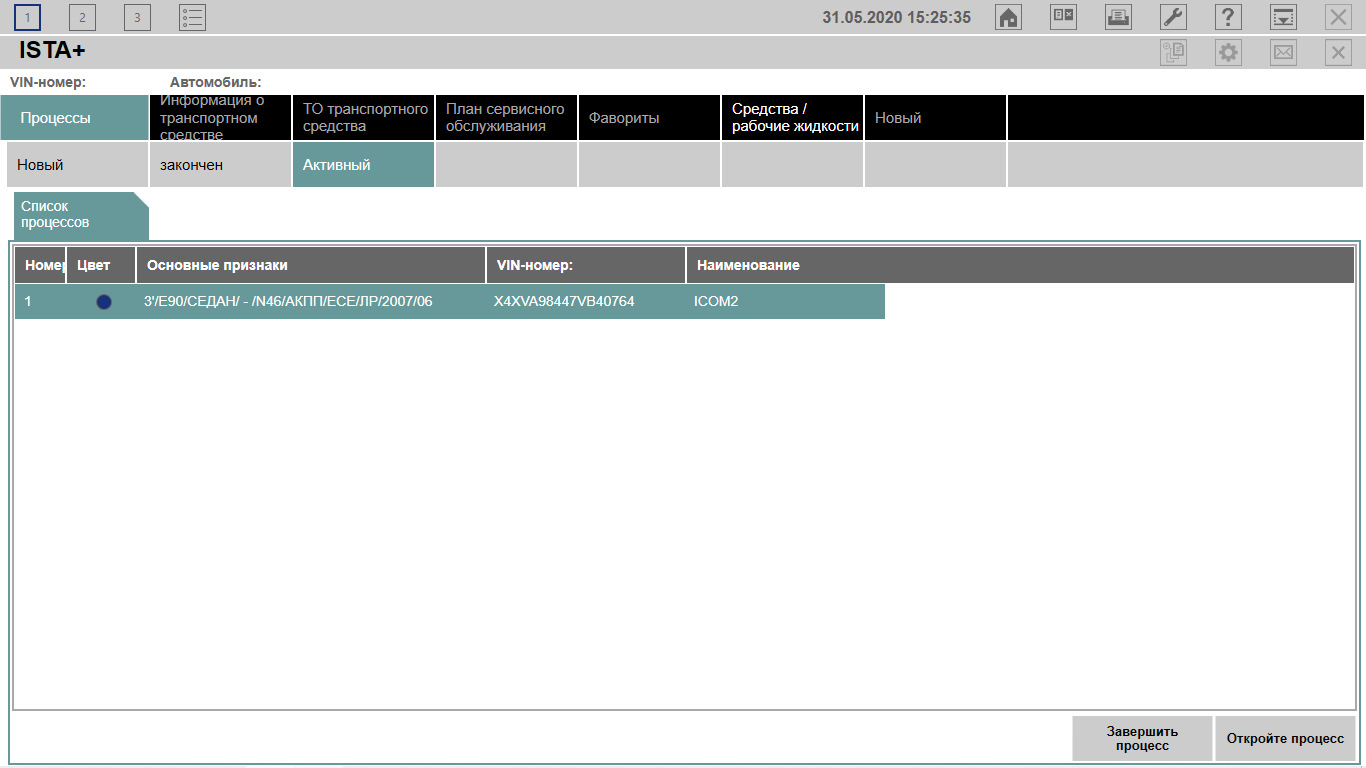Screen dimensions: 1366x768
Task: Sort by the Номер column header
Action: pos(40,265)
